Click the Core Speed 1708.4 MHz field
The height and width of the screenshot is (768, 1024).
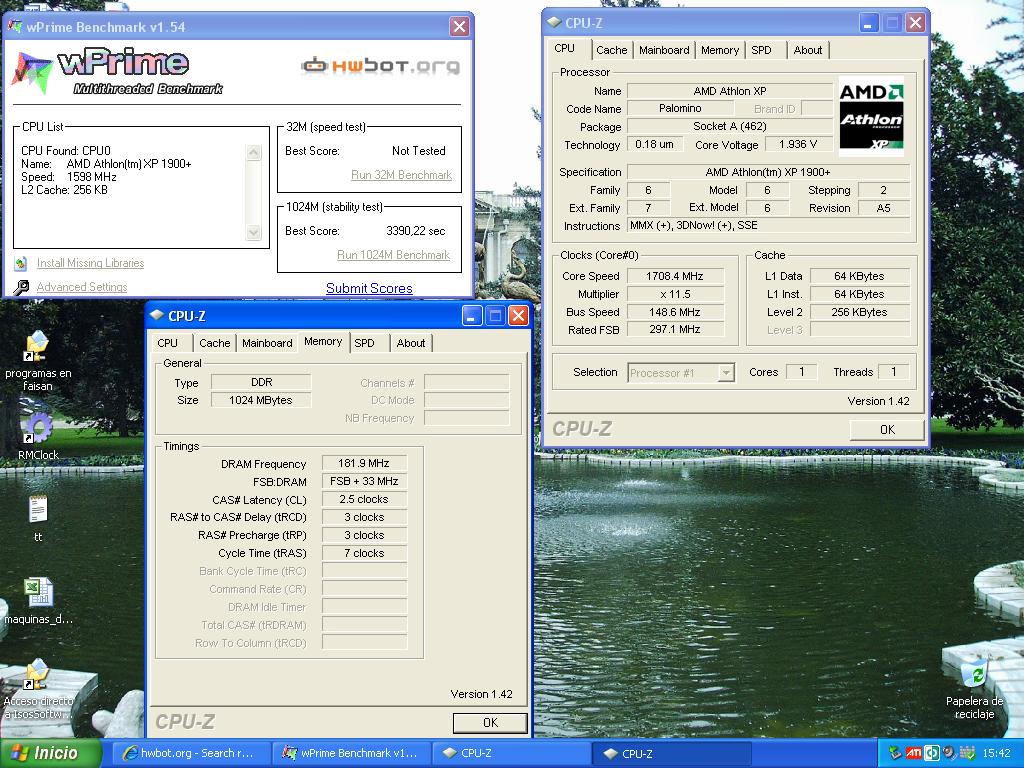(675, 276)
